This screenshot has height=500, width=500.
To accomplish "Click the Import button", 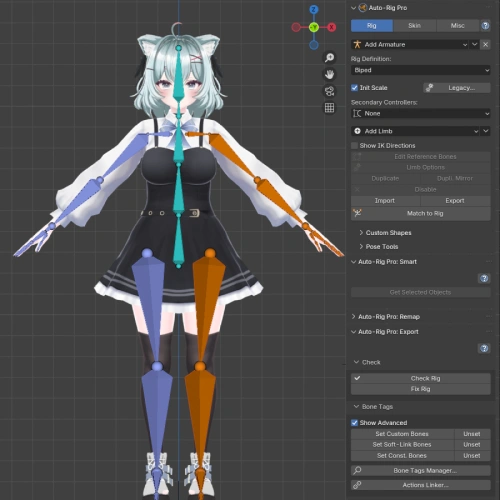I will coord(385,201).
